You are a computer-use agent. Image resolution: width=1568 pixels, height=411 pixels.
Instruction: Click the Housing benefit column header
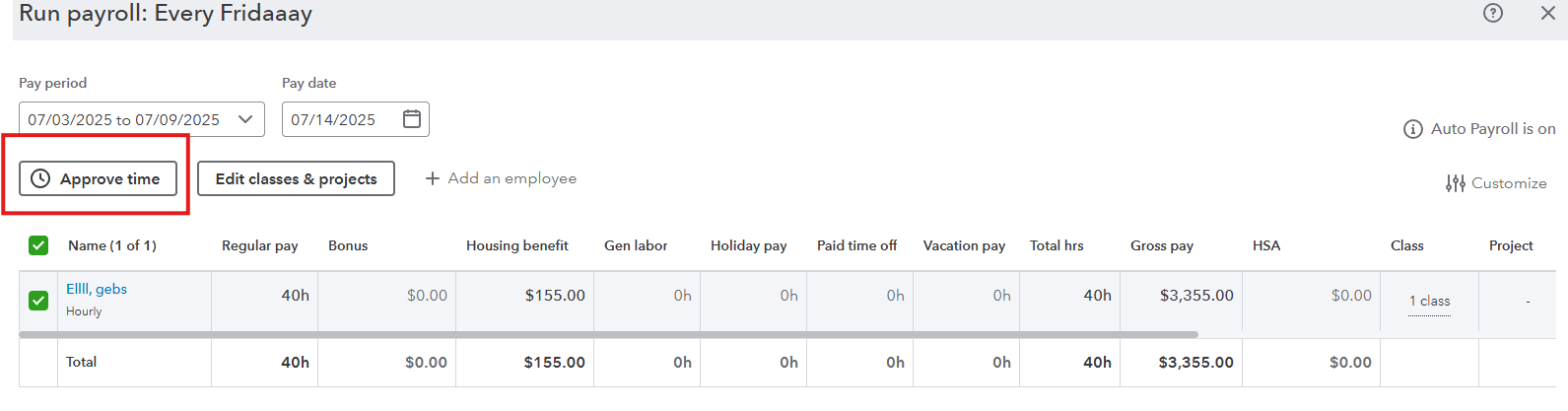pyautogui.click(x=517, y=245)
